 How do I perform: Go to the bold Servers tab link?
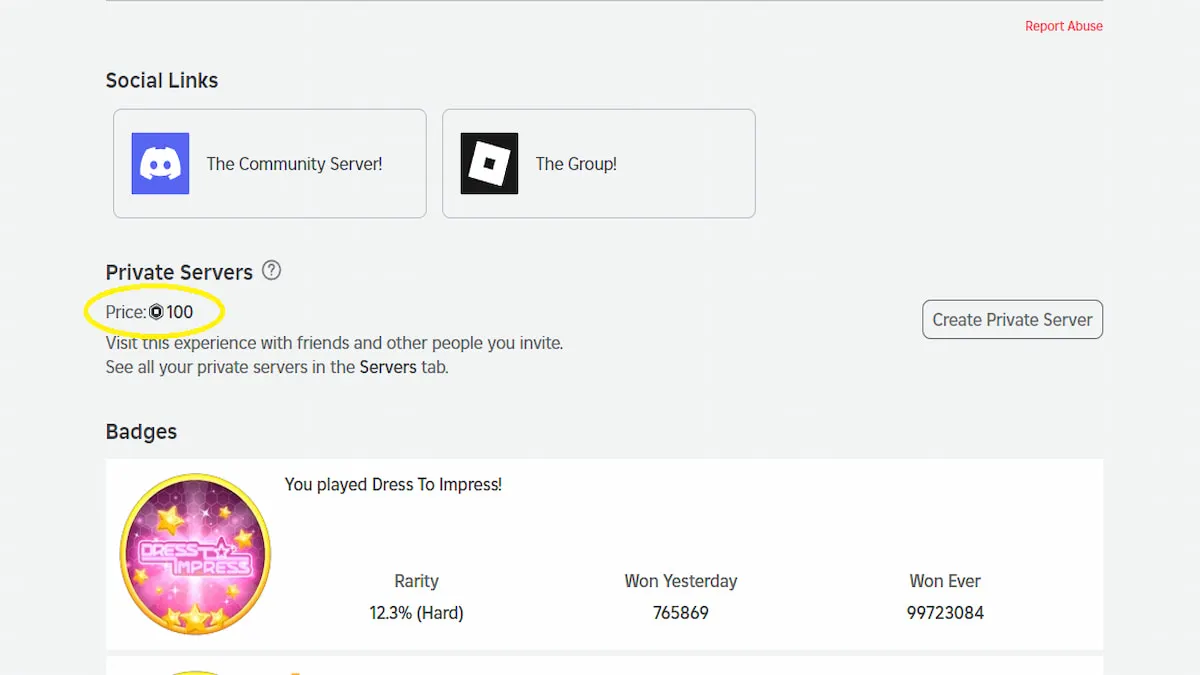(x=388, y=367)
